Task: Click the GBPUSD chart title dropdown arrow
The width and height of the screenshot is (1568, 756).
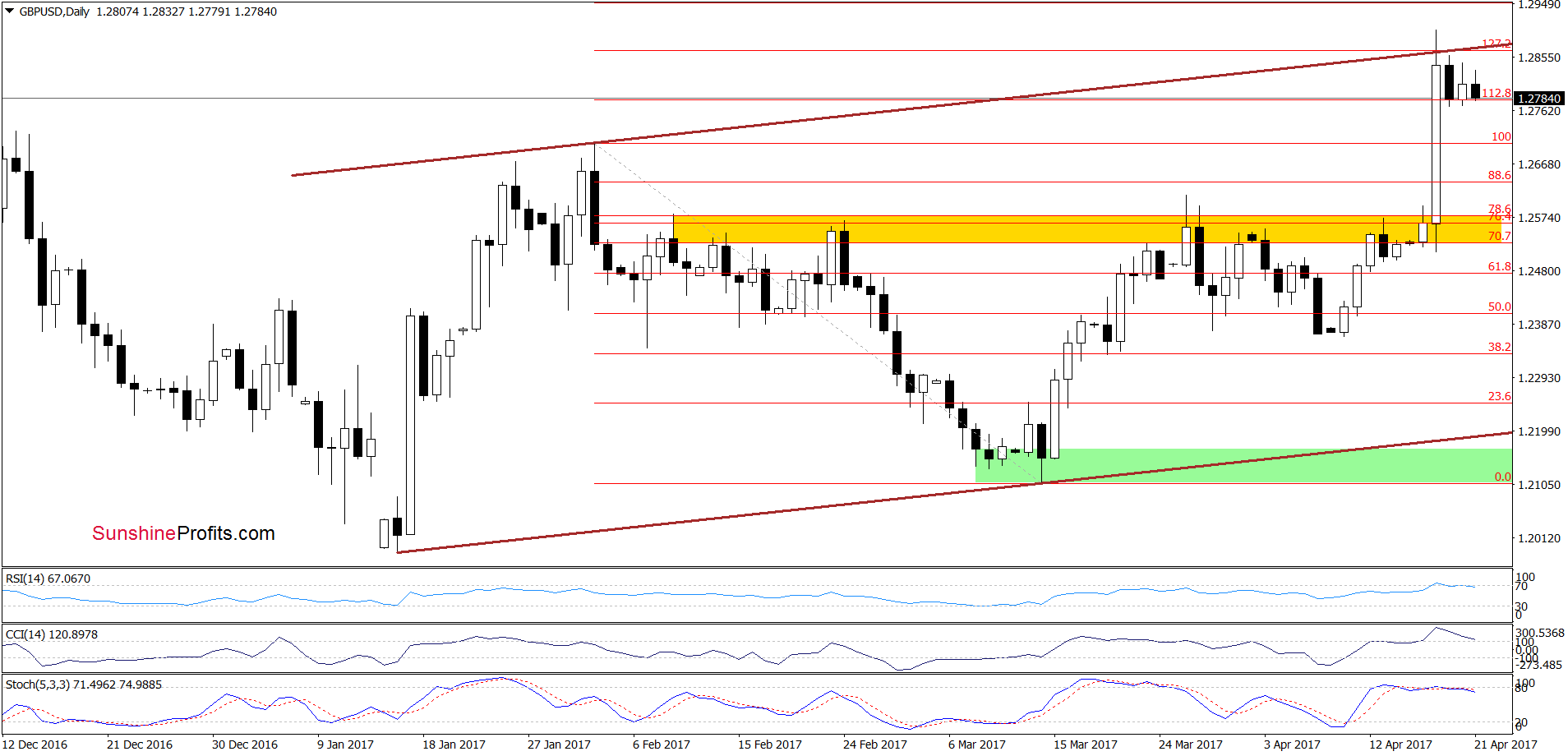Action: pos(10,12)
